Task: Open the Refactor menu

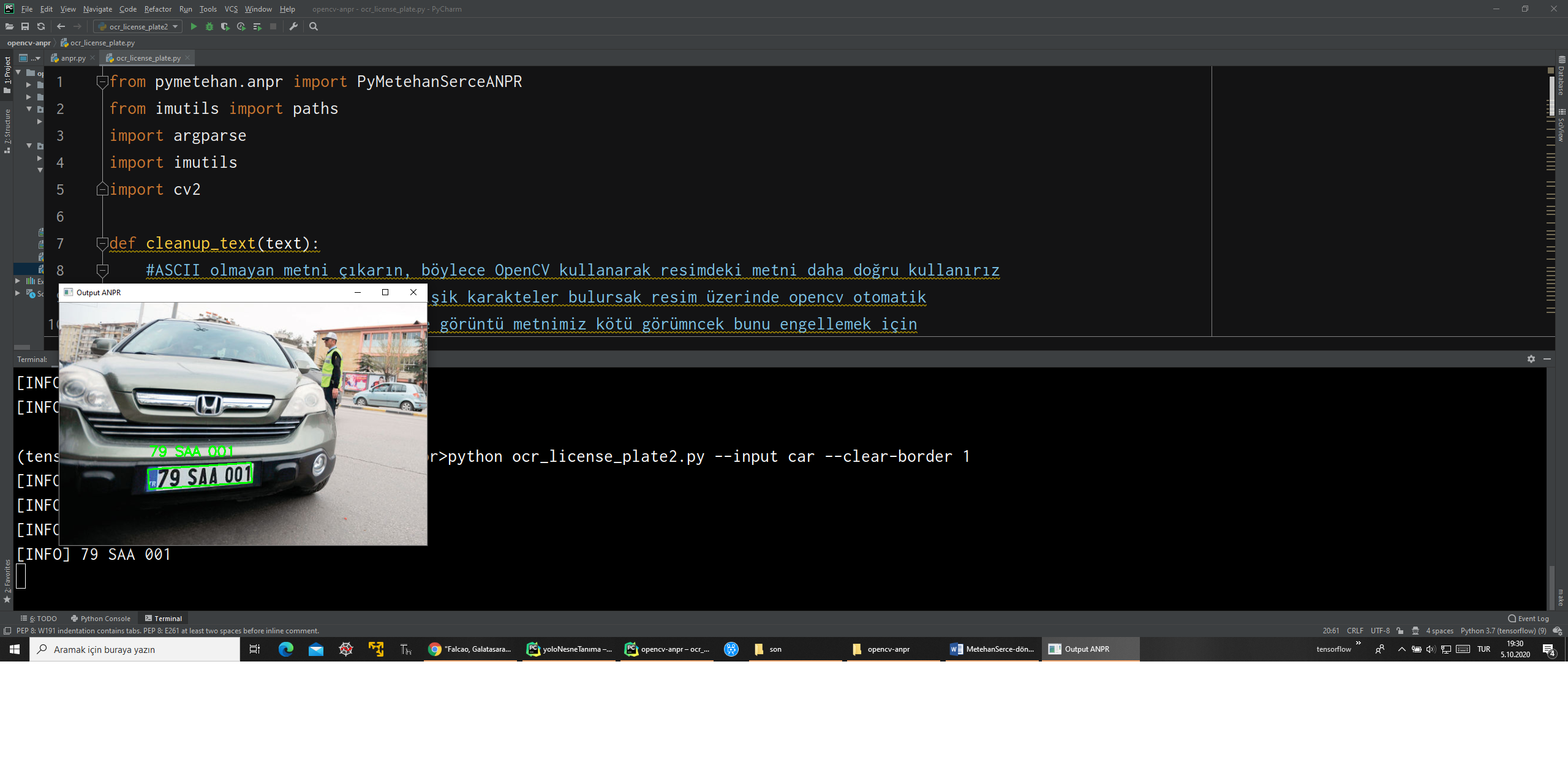Action: click(158, 9)
